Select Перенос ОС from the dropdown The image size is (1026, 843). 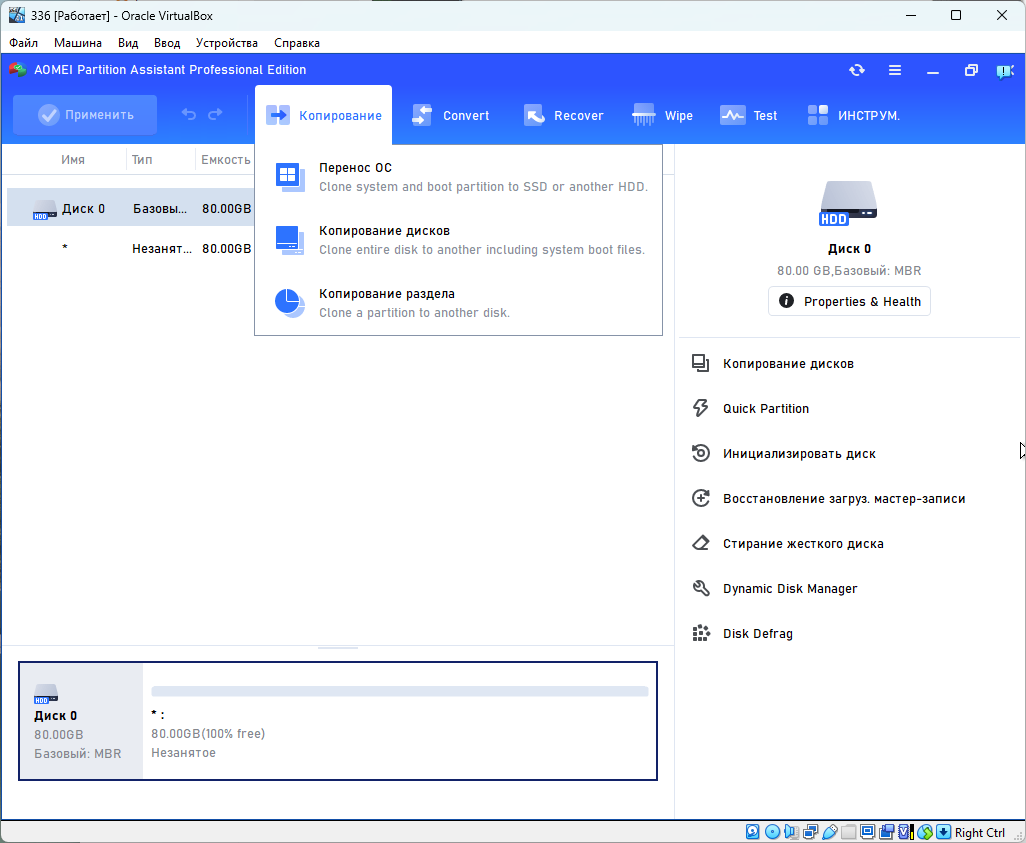[355, 168]
